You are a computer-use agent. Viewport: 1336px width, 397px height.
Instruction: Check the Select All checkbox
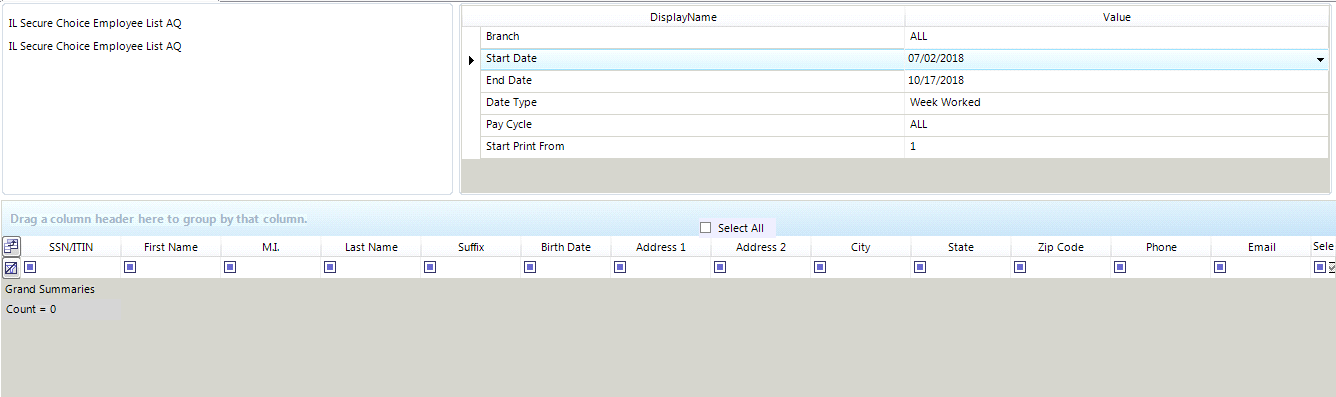[x=706, y=228]
